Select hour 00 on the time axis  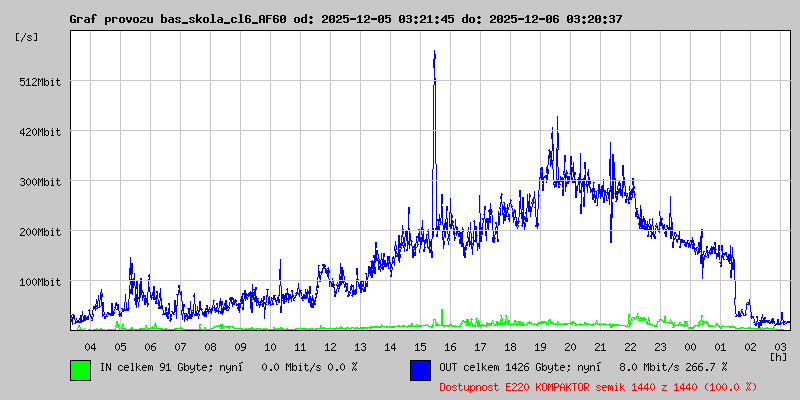coord(690,346)
